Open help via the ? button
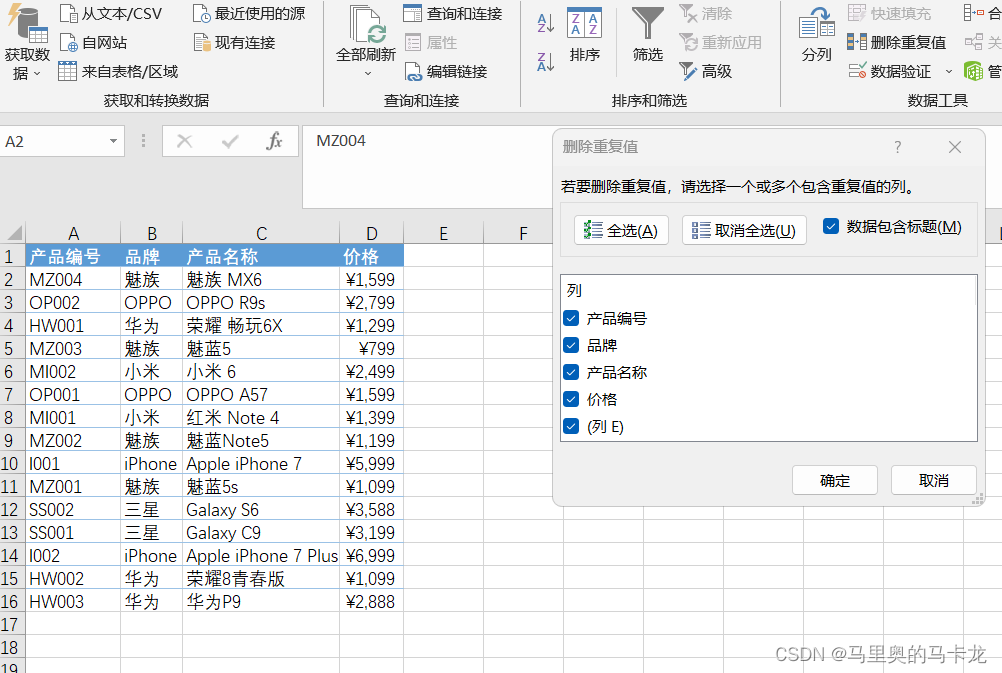This screenshot has width=1002, height=673. [898, 147]
